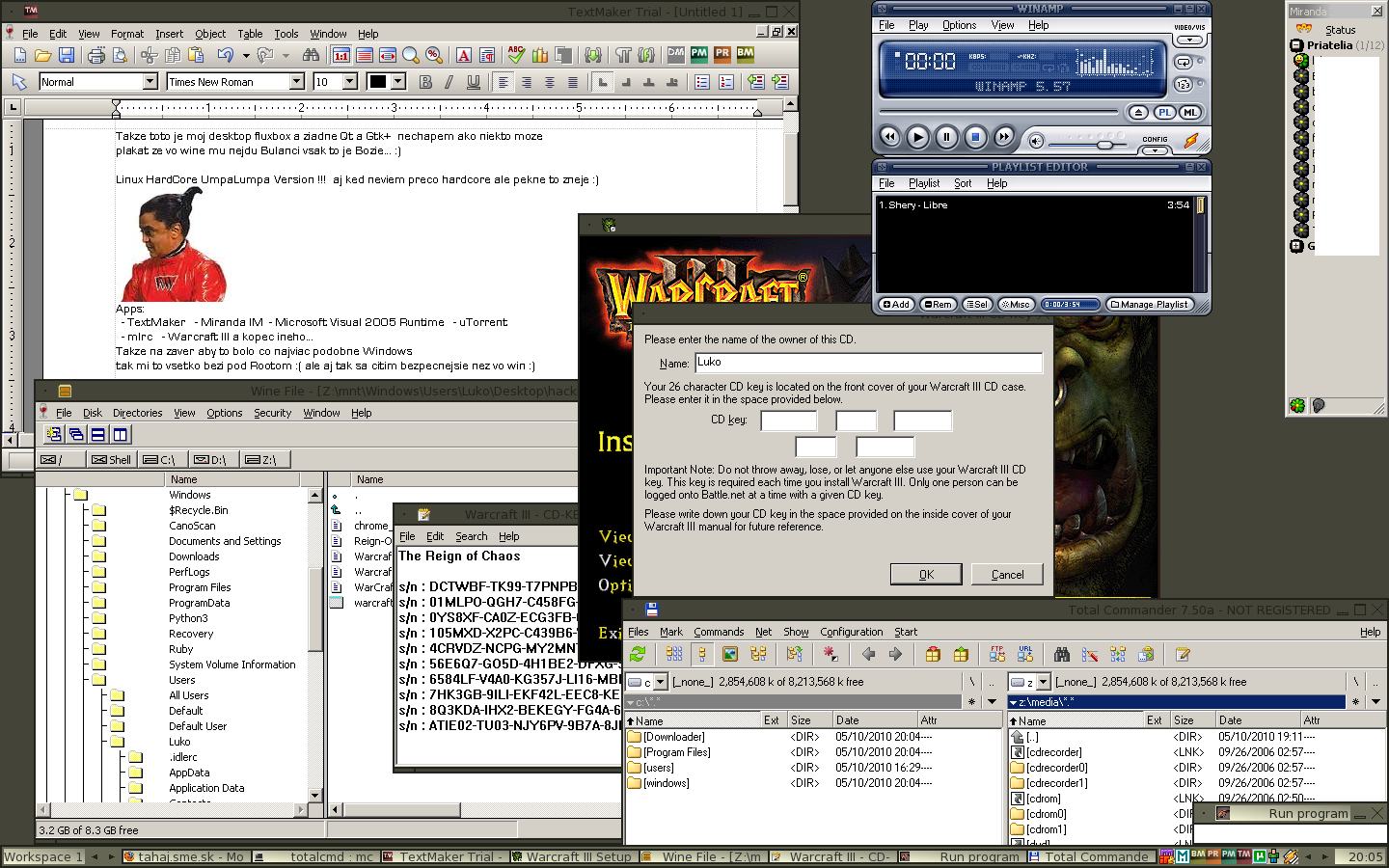Toggle Underline formatting in TextMaker
Image resolution: width=1389 pixels, height=868 pixels.
[473, 82]
